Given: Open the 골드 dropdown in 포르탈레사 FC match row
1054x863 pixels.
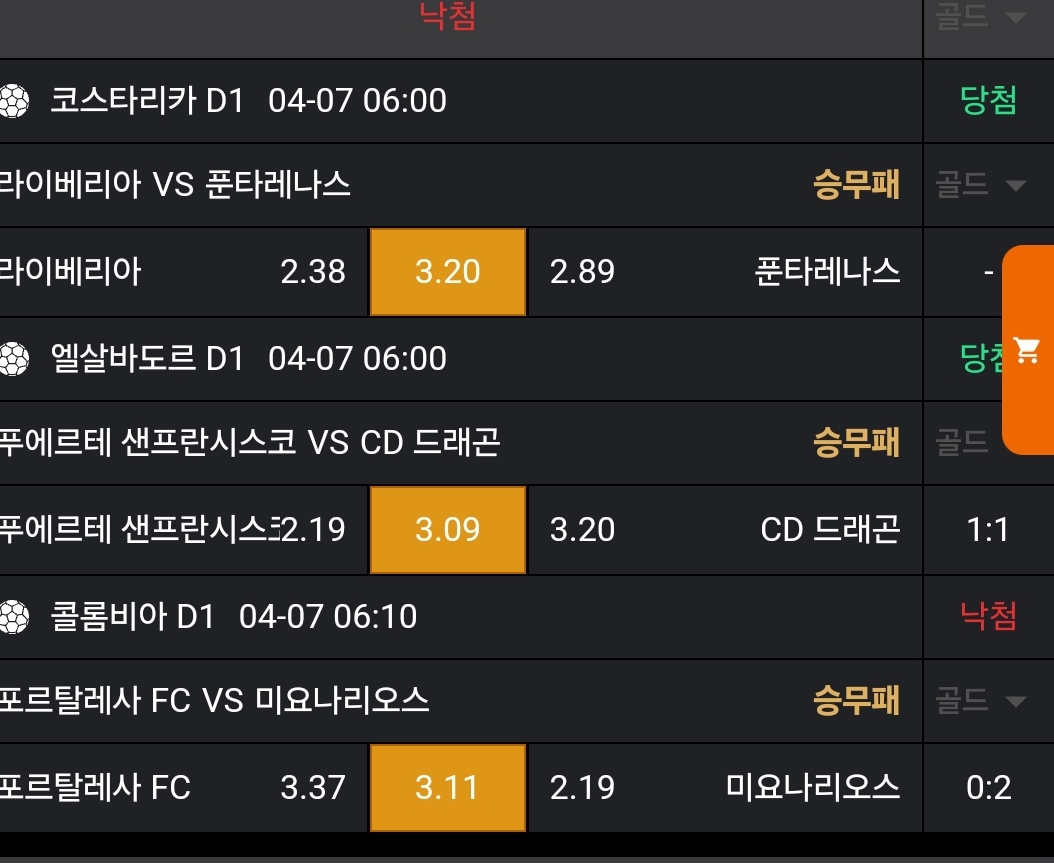Looking at the screenshot, I should coord(981,701).
